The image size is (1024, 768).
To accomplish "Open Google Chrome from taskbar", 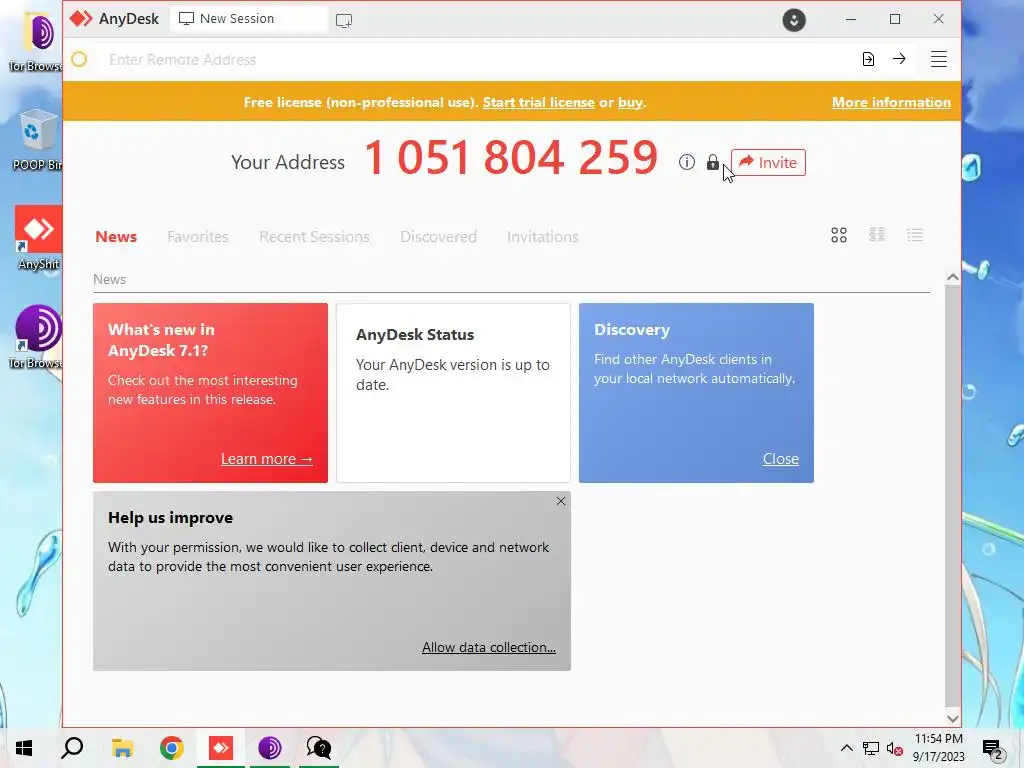I will tap(172, 748).
